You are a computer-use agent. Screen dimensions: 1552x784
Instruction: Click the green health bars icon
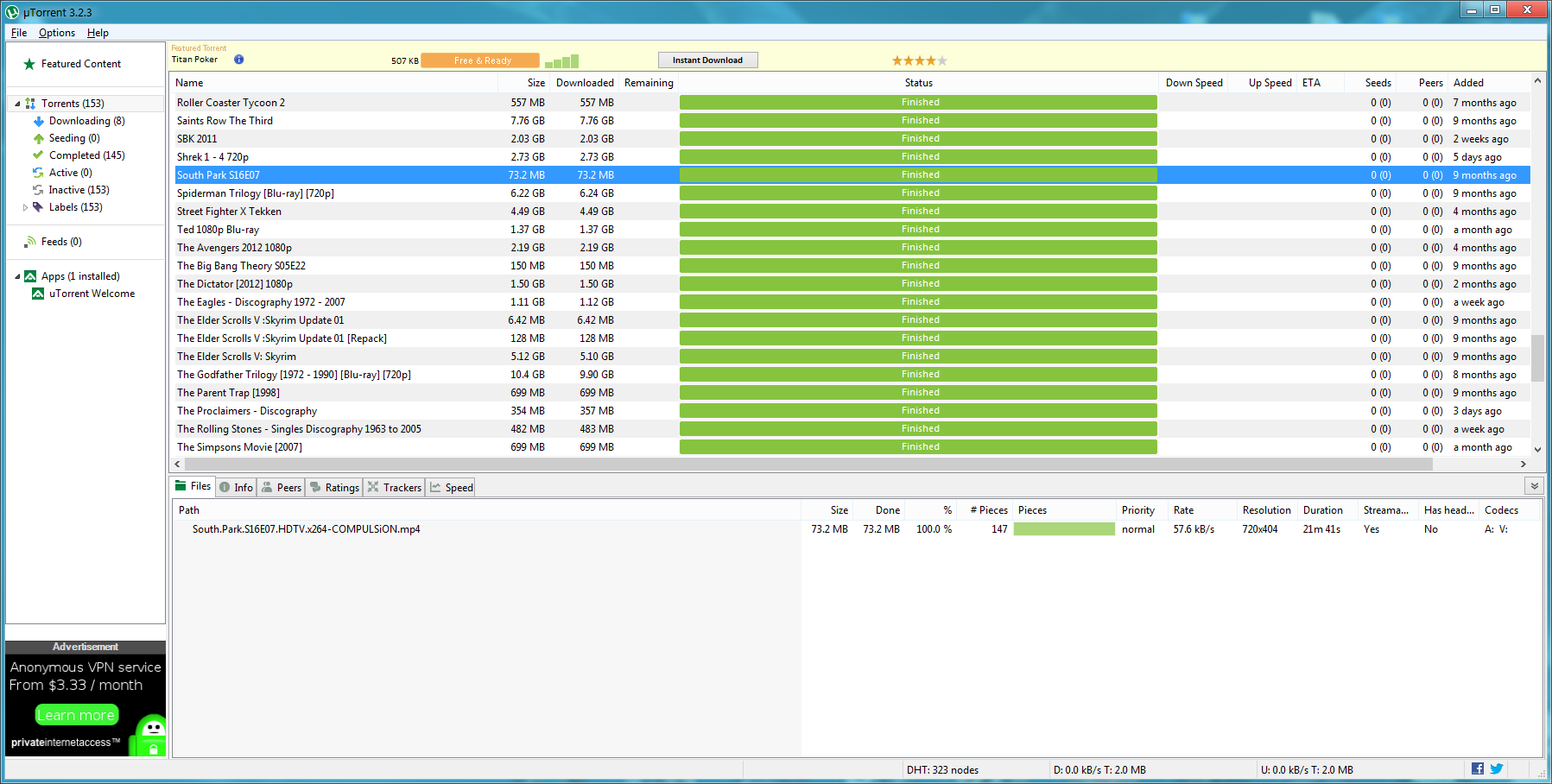pos(562,60)
